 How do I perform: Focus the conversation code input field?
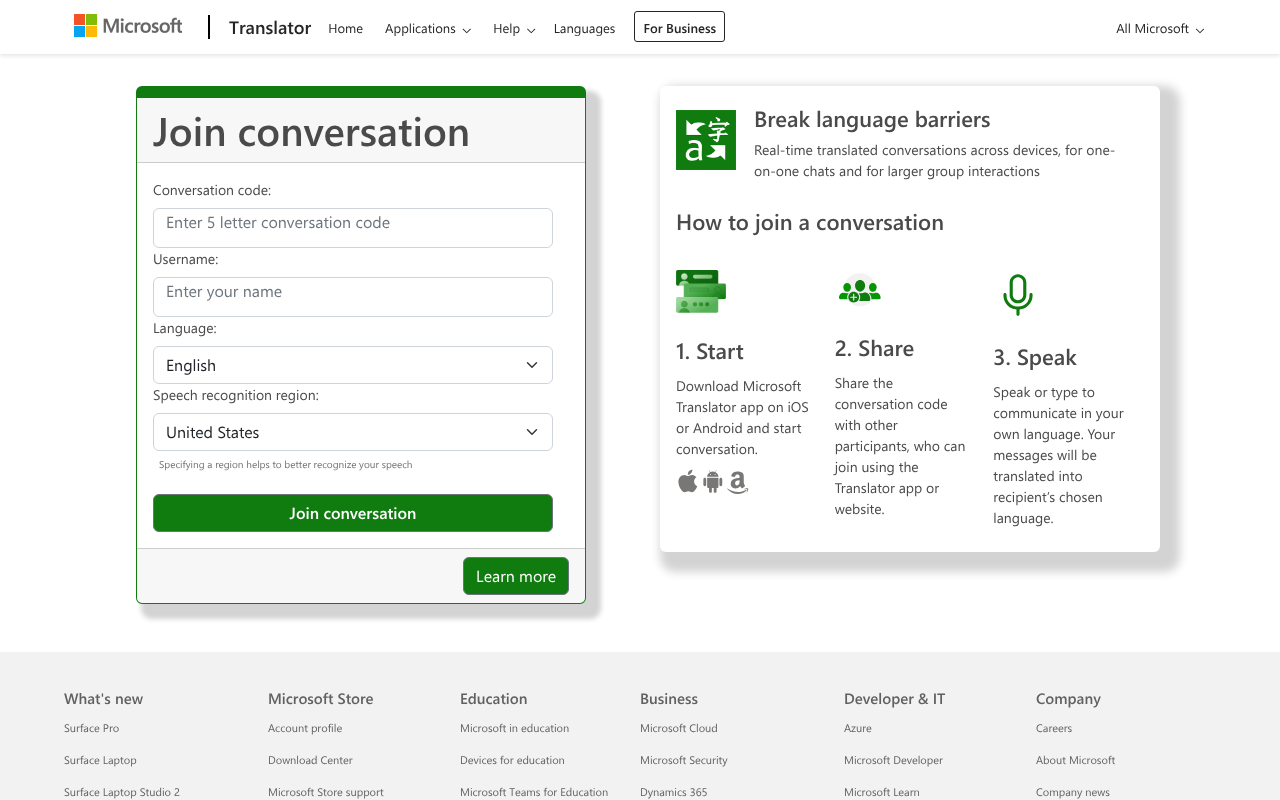tap(352, 227)
